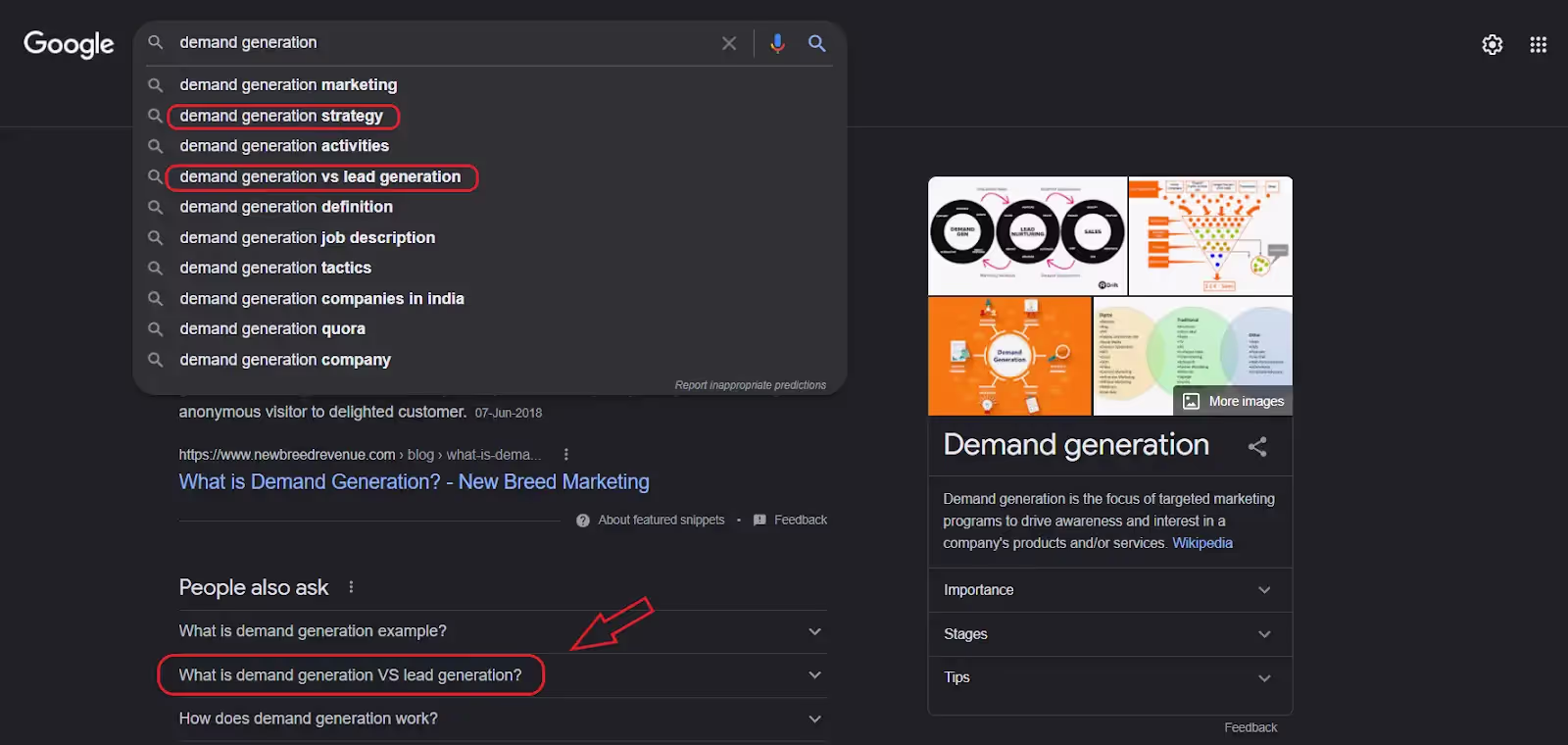
Task: Expand Tips section in knowledge panel
Action: [x=1109, y=677]
